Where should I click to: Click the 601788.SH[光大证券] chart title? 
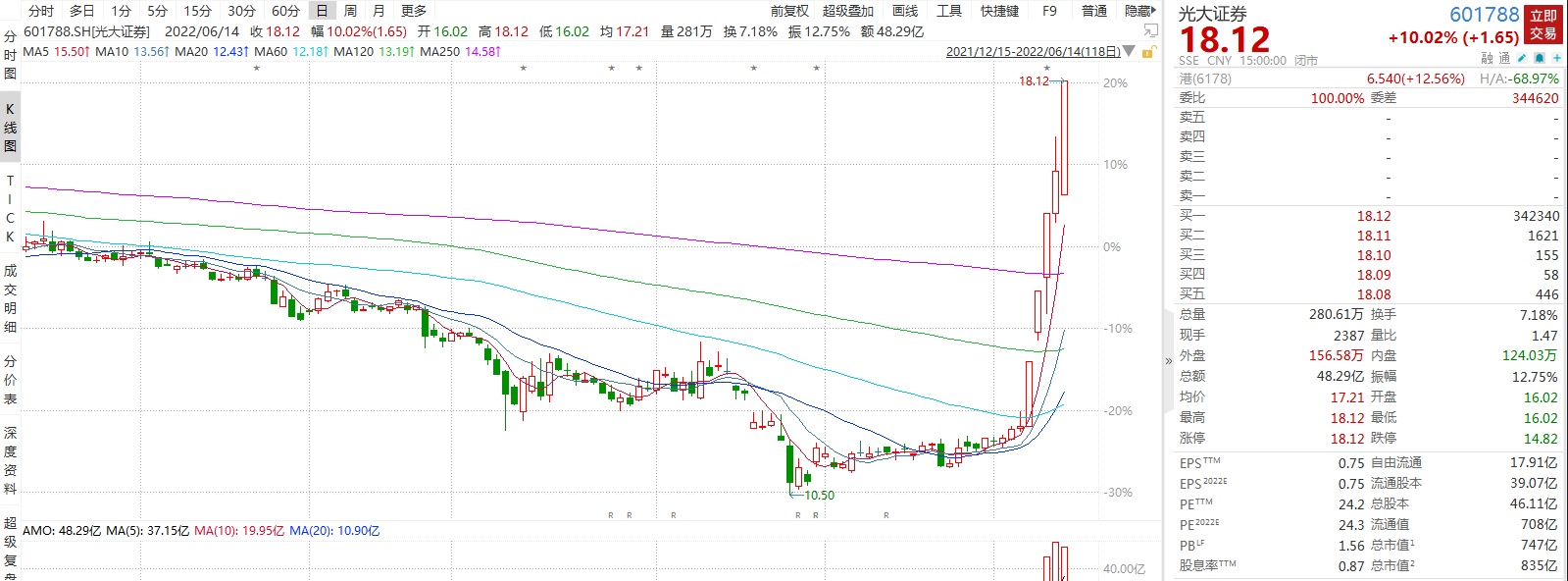tap(86, 31)
